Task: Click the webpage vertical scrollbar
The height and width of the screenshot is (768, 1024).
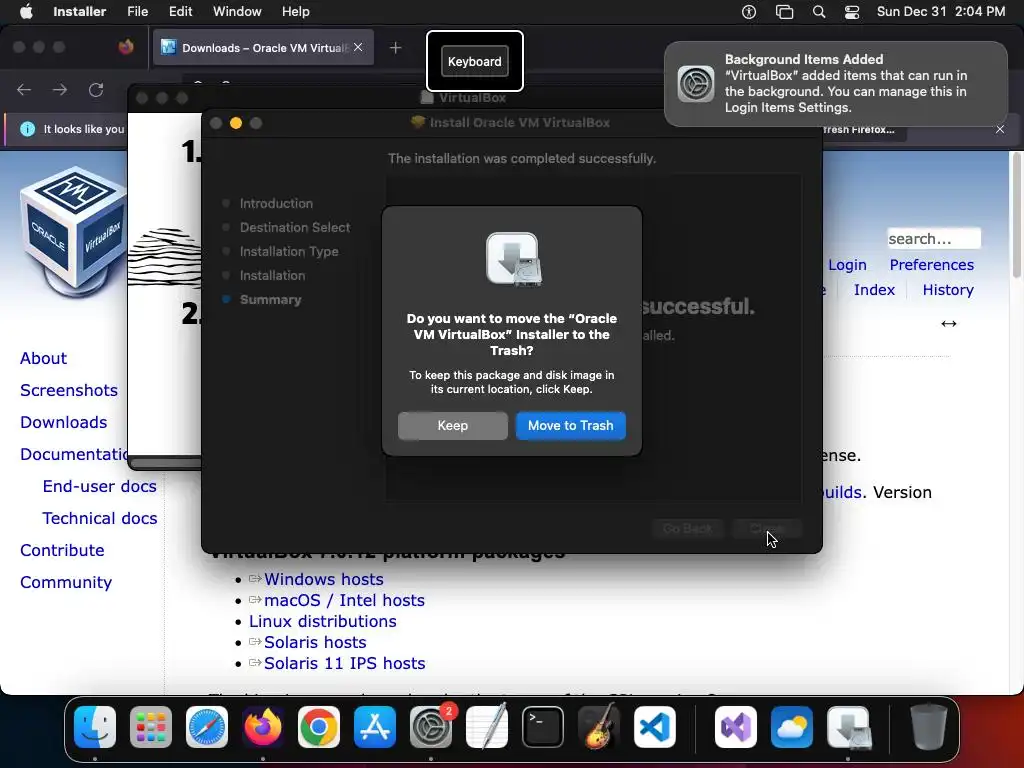Action: [1016, 216]
